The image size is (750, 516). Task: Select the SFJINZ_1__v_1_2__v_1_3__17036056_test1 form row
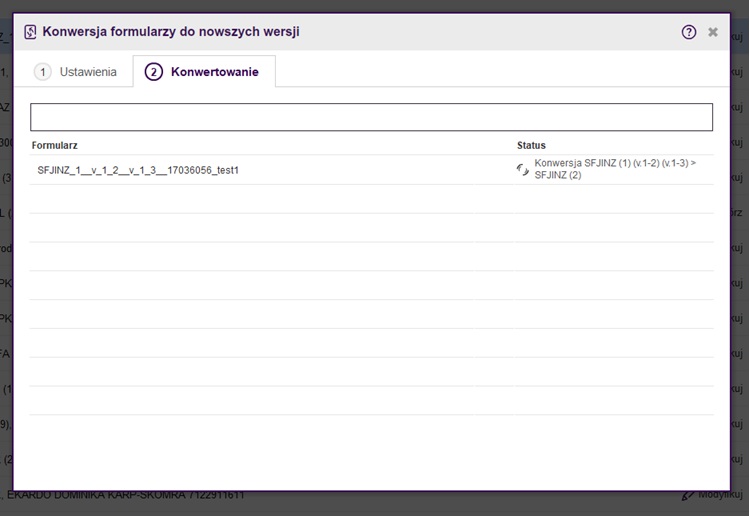(x=138, y=170)
